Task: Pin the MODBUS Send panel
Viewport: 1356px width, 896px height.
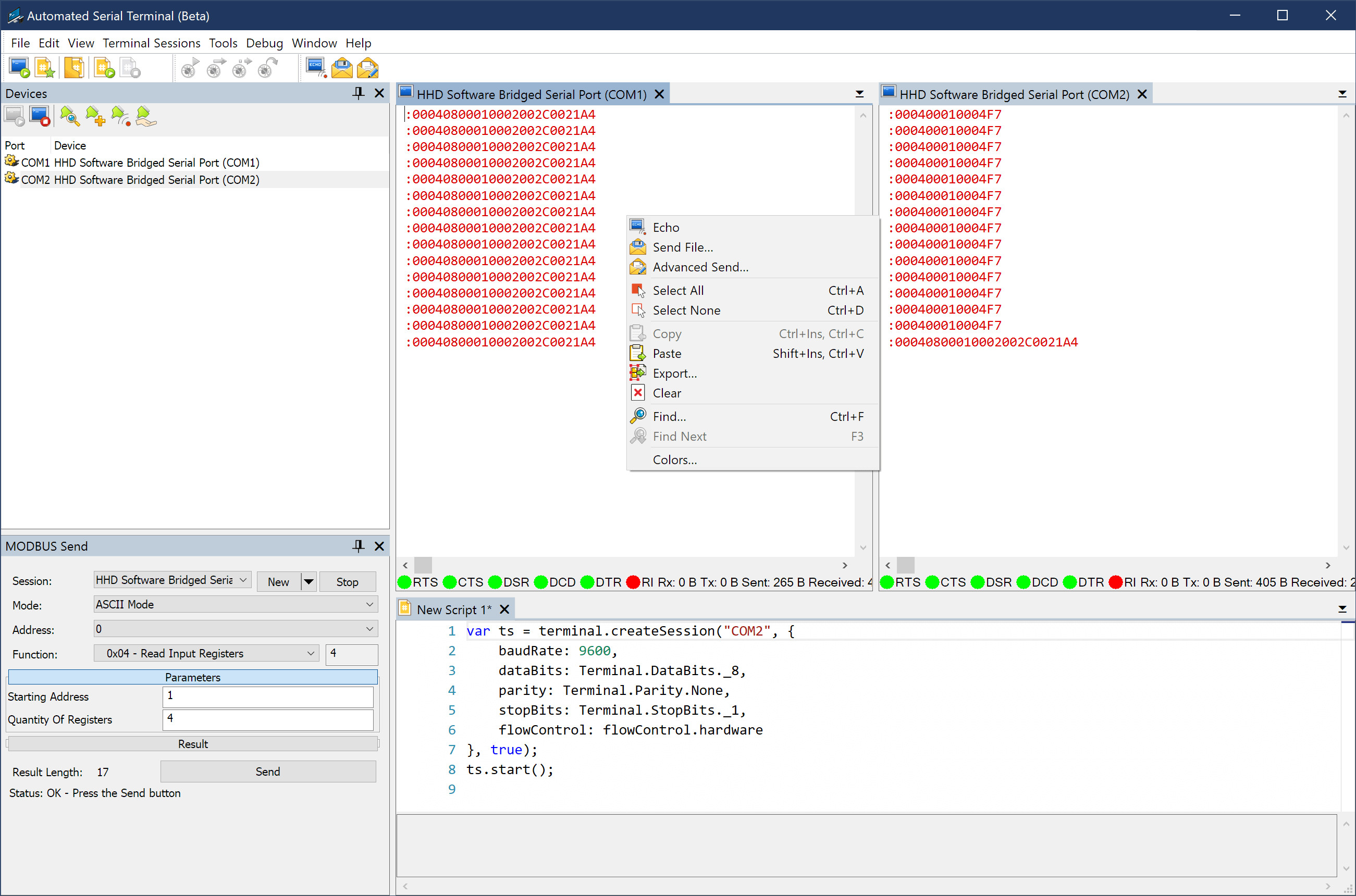Action: coord(359,546)
